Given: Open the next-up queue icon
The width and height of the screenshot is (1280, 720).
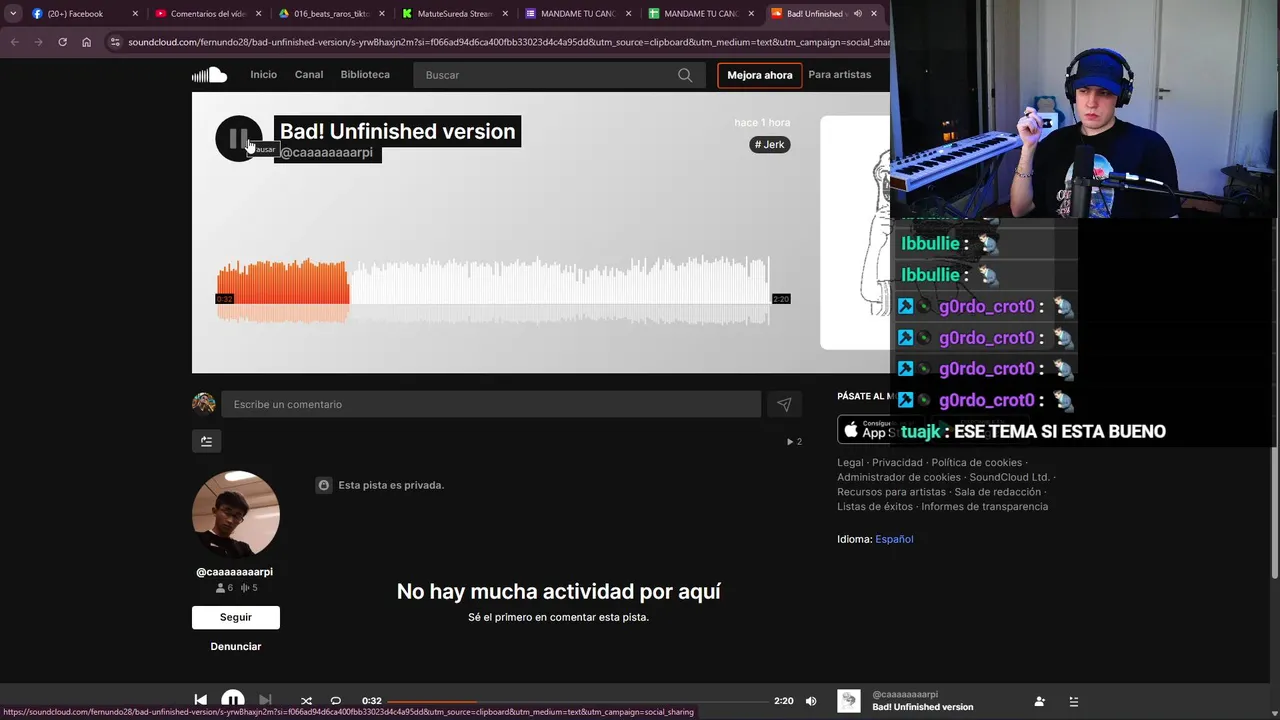Looking at the screenshot, I should [1074, 701].
